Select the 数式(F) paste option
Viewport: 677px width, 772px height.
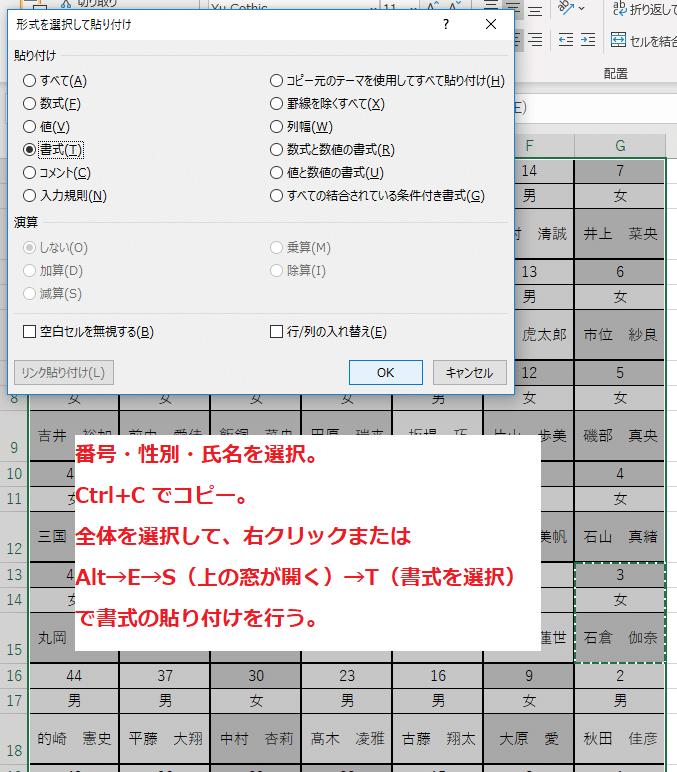click(x=52, y=104)
